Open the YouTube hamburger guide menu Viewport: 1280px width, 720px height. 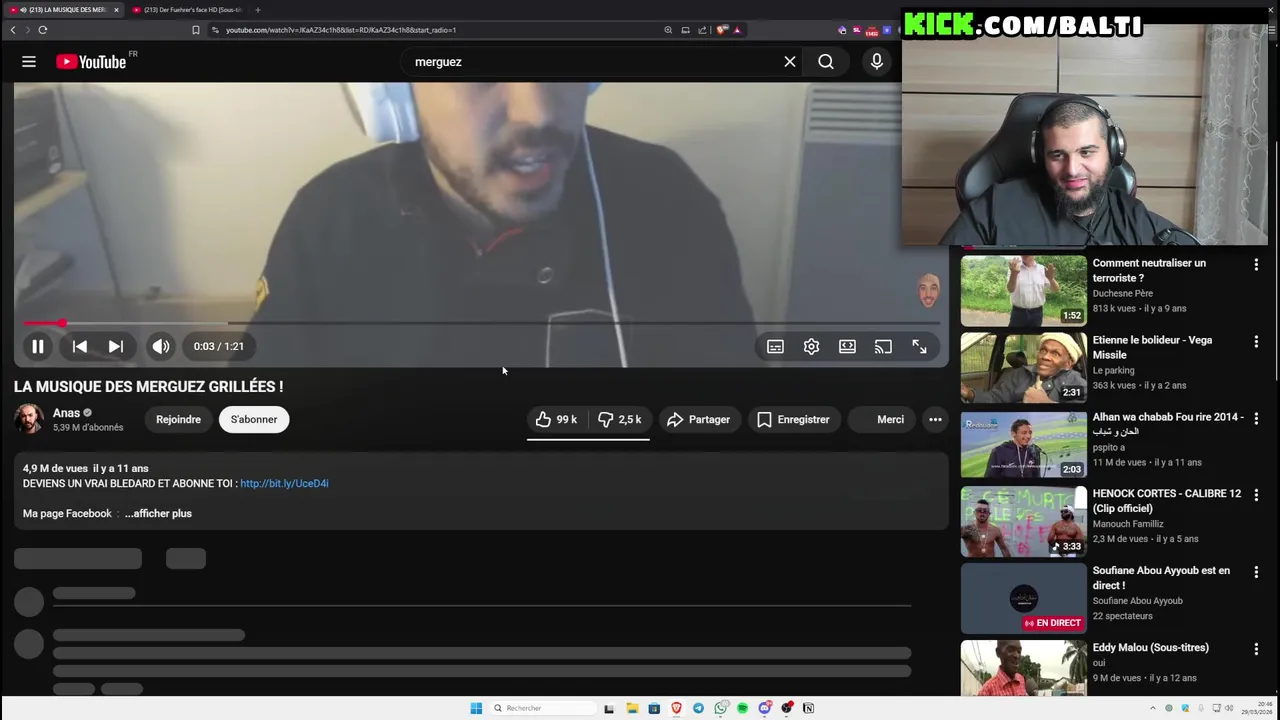(x=29, y=62)
